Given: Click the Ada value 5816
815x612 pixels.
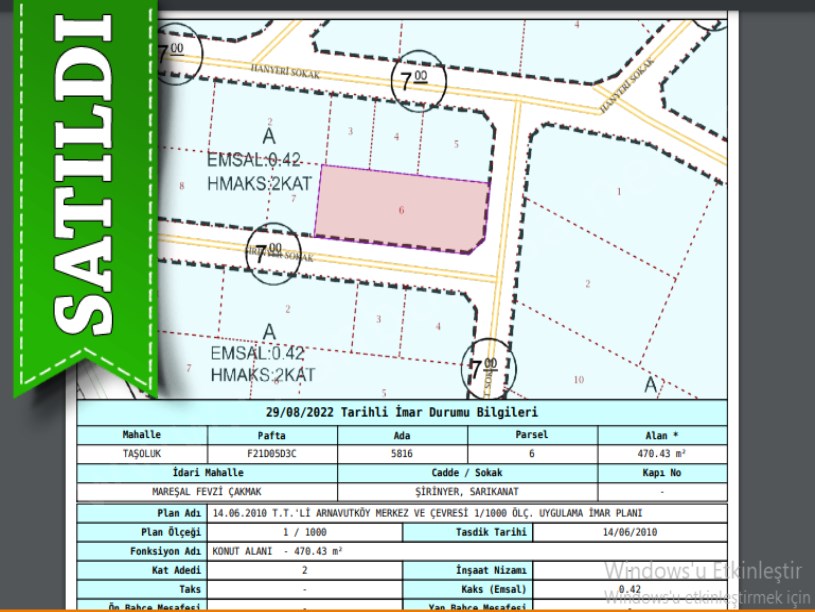Looking at the screenshot, I should pyautogui.click(x=402, y=453).
